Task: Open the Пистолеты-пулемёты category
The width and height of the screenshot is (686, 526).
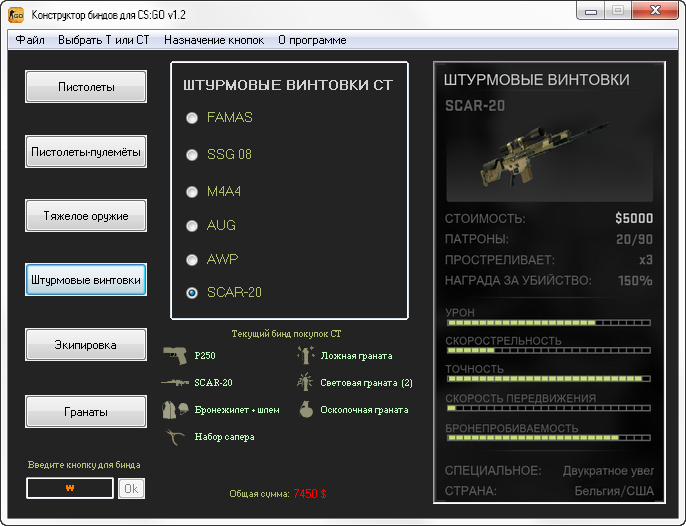Action: [86, 151]
